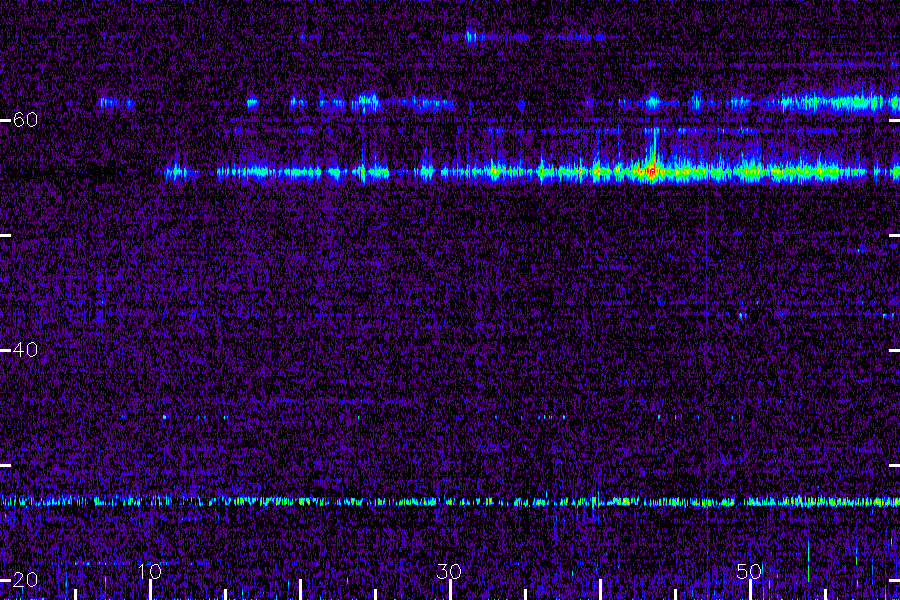
Task: Click the "30" horizontal axis label
Action: 449,571
